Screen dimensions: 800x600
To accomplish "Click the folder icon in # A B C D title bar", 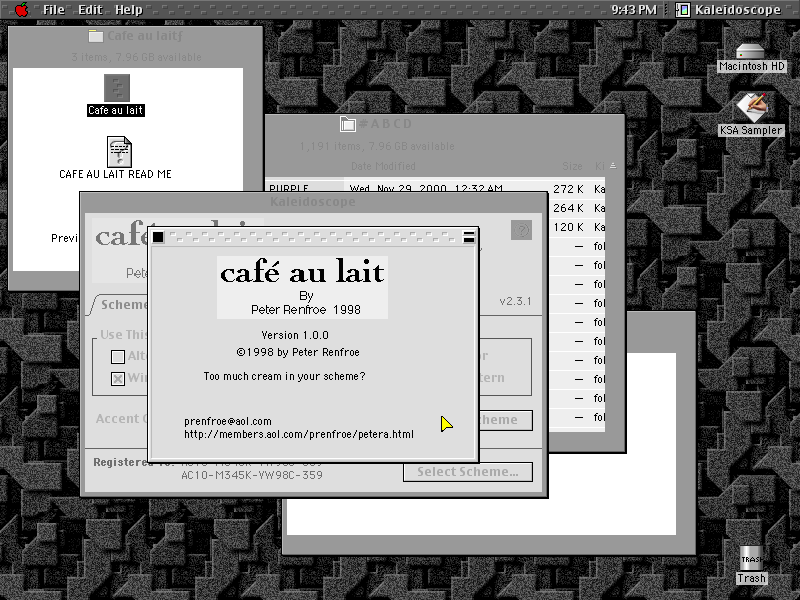I will pyautogui.click(x=348, y=124).
